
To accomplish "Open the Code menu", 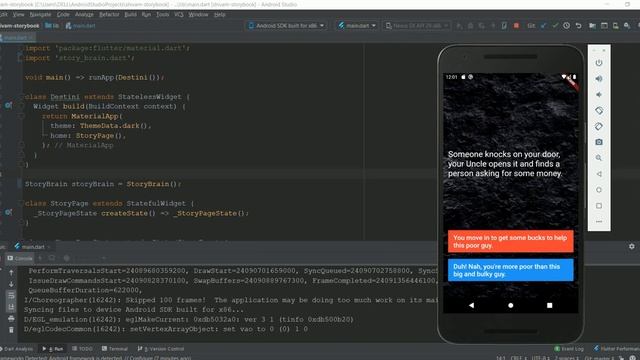I will 63,14.
